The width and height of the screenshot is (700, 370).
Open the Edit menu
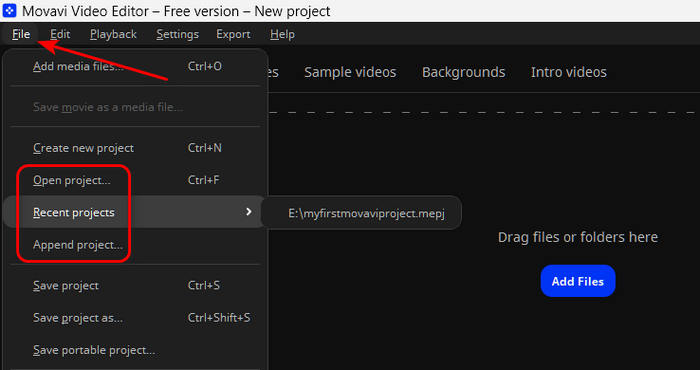(60, 34)
